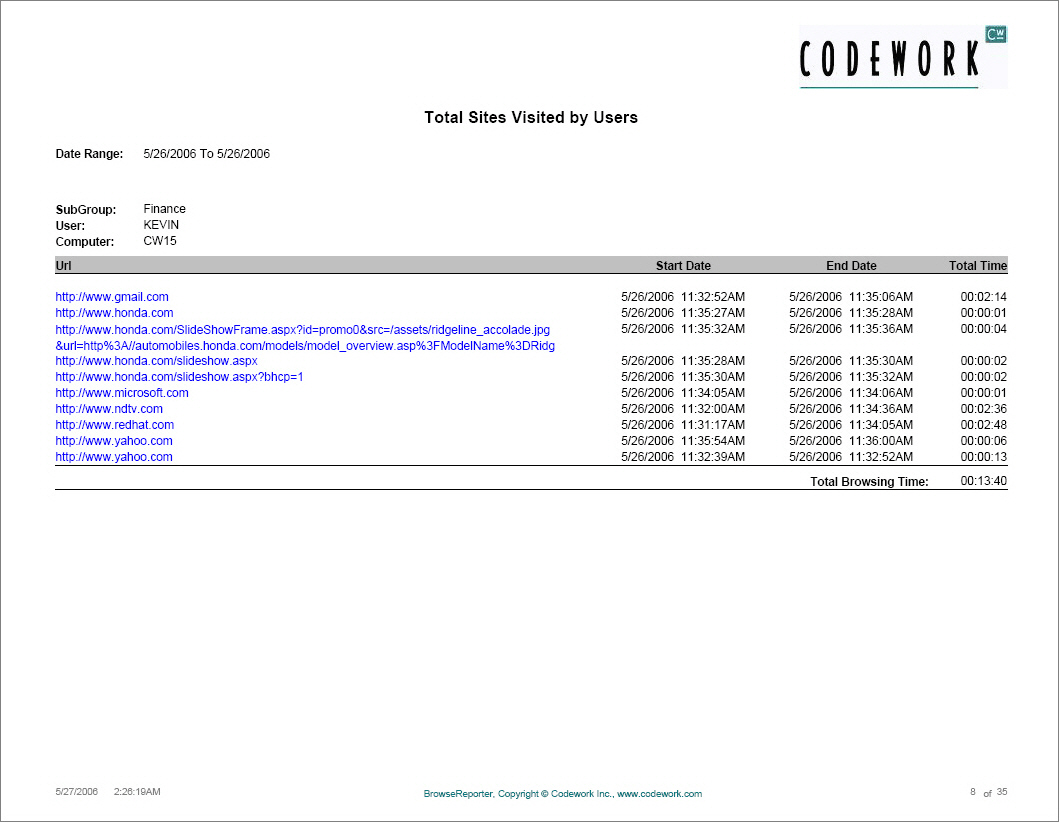Open the Honda SlideShowFrame.aspx promo link
This screenshot has width=1060, height=823.
pyautogui.click(x=302, y=329)
